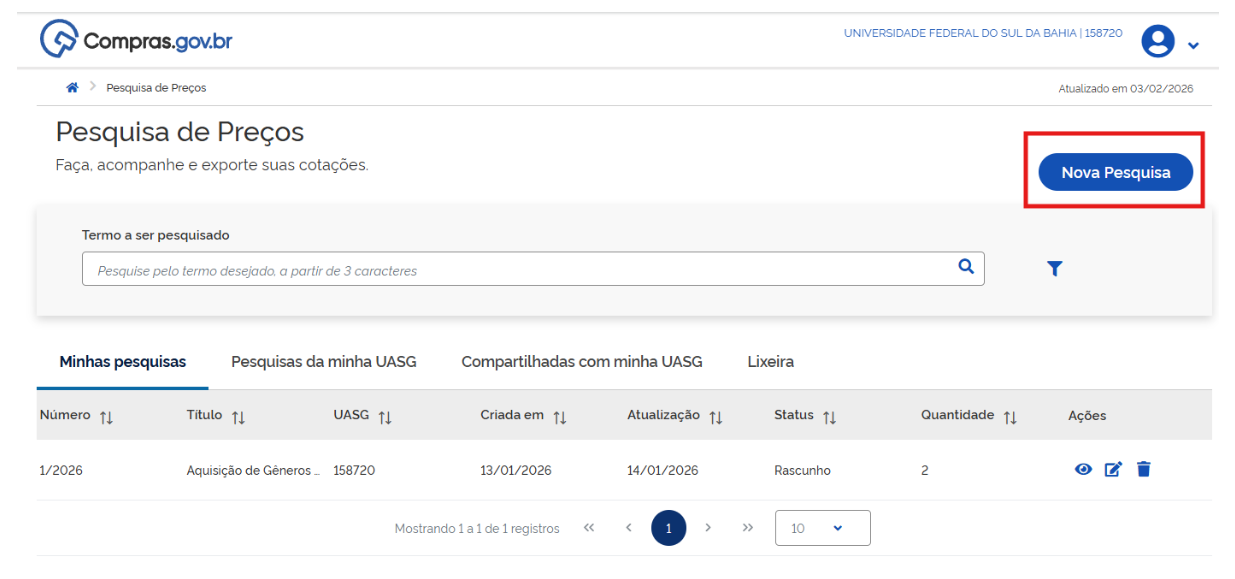This screenshot has width=1235, height=579.
Task: Expand the user account dropdown arrow
Action: (1193, 46)
